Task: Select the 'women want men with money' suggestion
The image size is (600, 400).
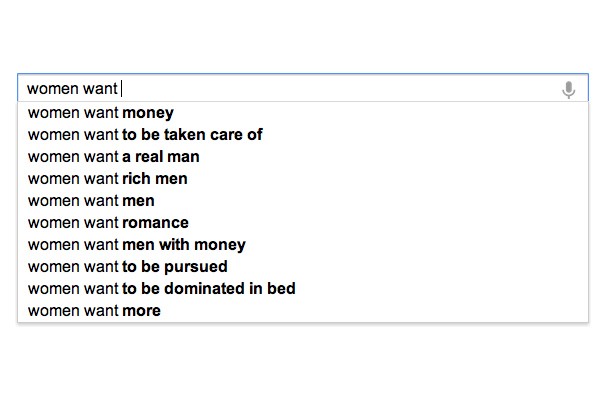Action: pos(136,245)
